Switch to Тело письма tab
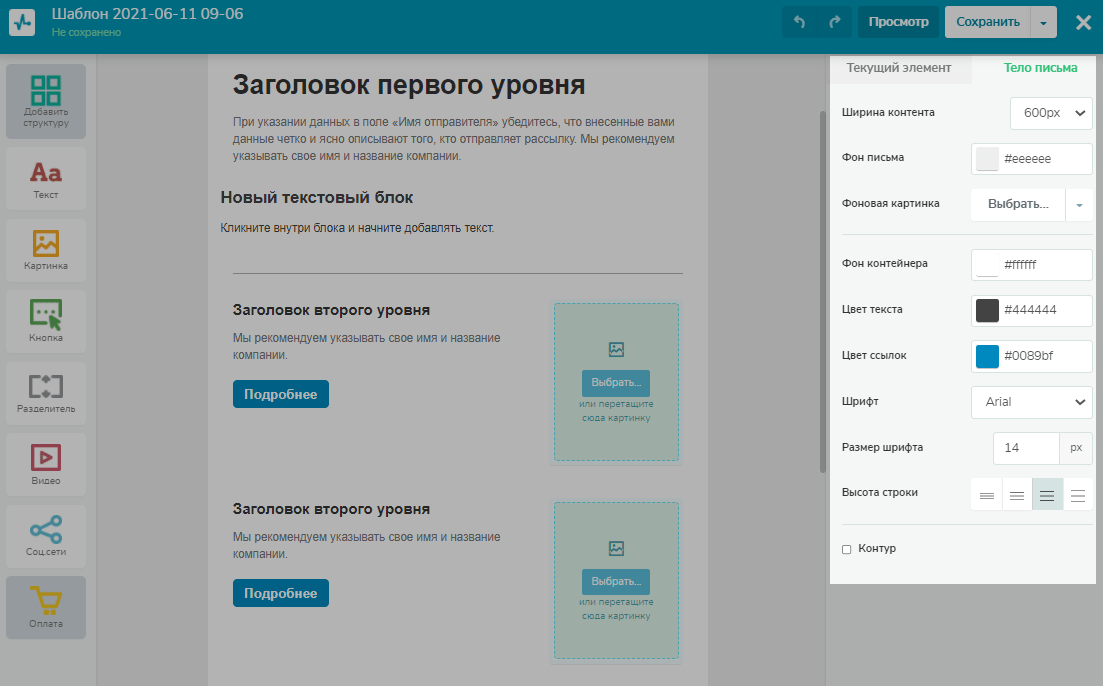The height and width of the screenshot is (686, 1103). [1040, 68]
